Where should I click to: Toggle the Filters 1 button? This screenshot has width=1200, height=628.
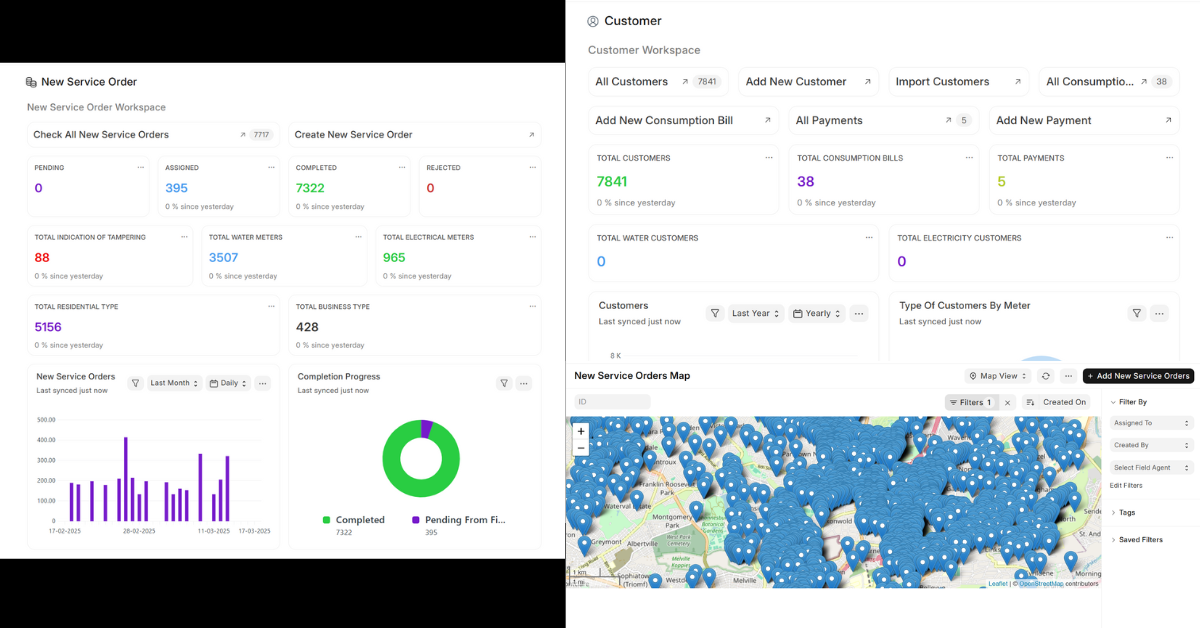[x=969, y=403]
